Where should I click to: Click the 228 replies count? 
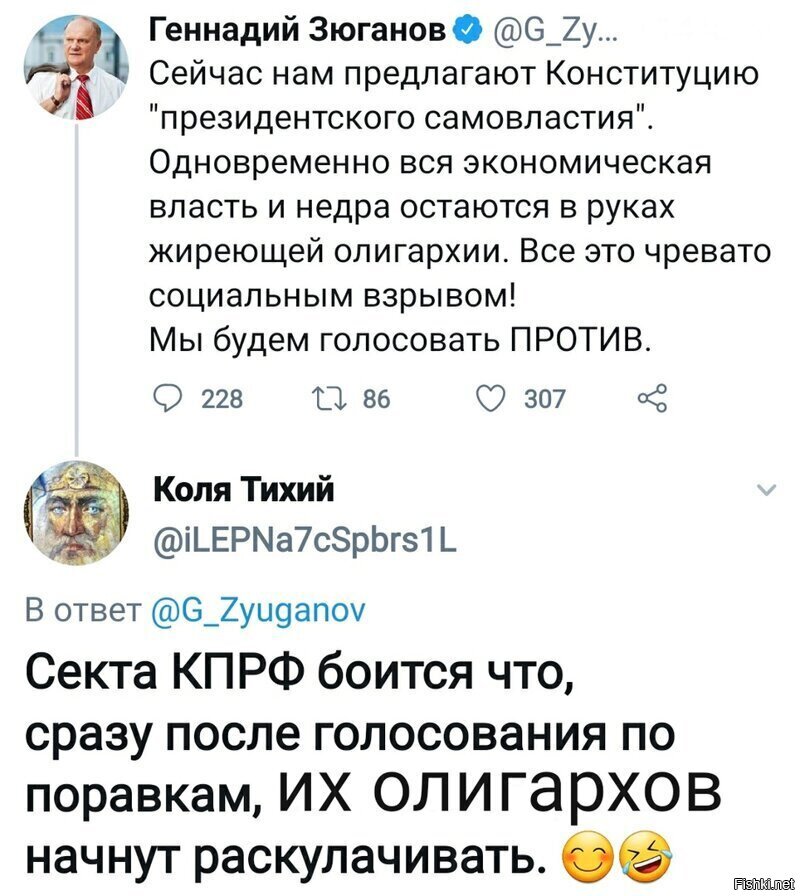222,399
